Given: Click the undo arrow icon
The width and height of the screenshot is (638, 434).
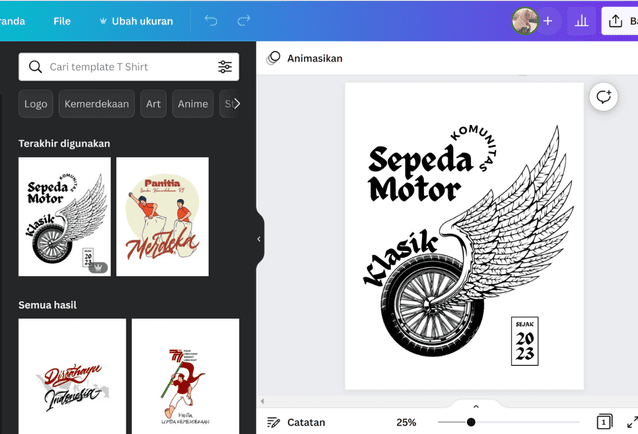Looking at the screenshot, I should (211, 21).
